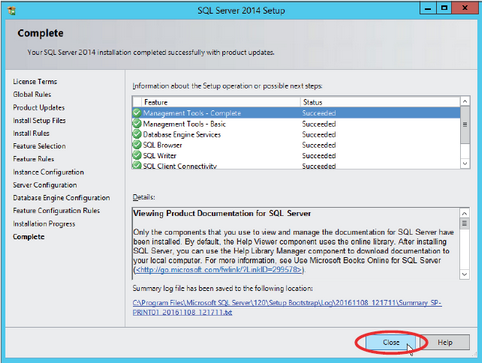Click the License Terms step
482x363 pixels.
coord(35,81)
